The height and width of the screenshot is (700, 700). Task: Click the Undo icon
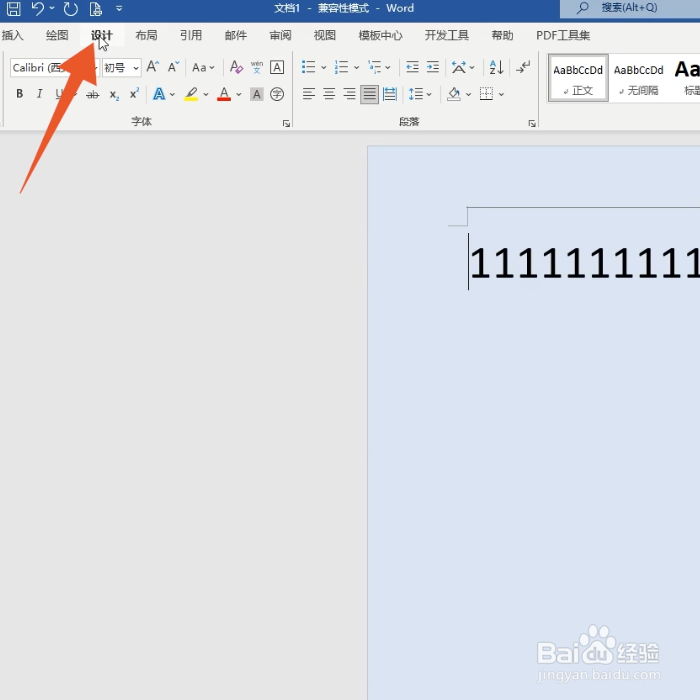tap(38, 8)
